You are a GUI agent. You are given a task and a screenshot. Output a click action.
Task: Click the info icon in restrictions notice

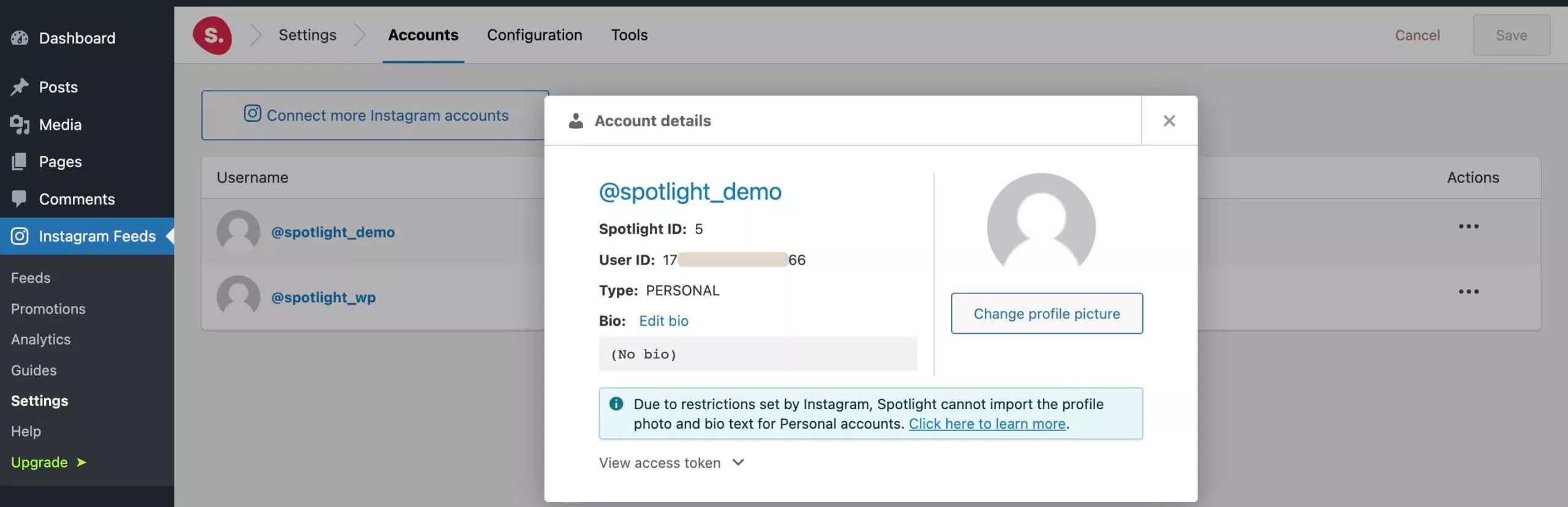click(x=616, y=404)
